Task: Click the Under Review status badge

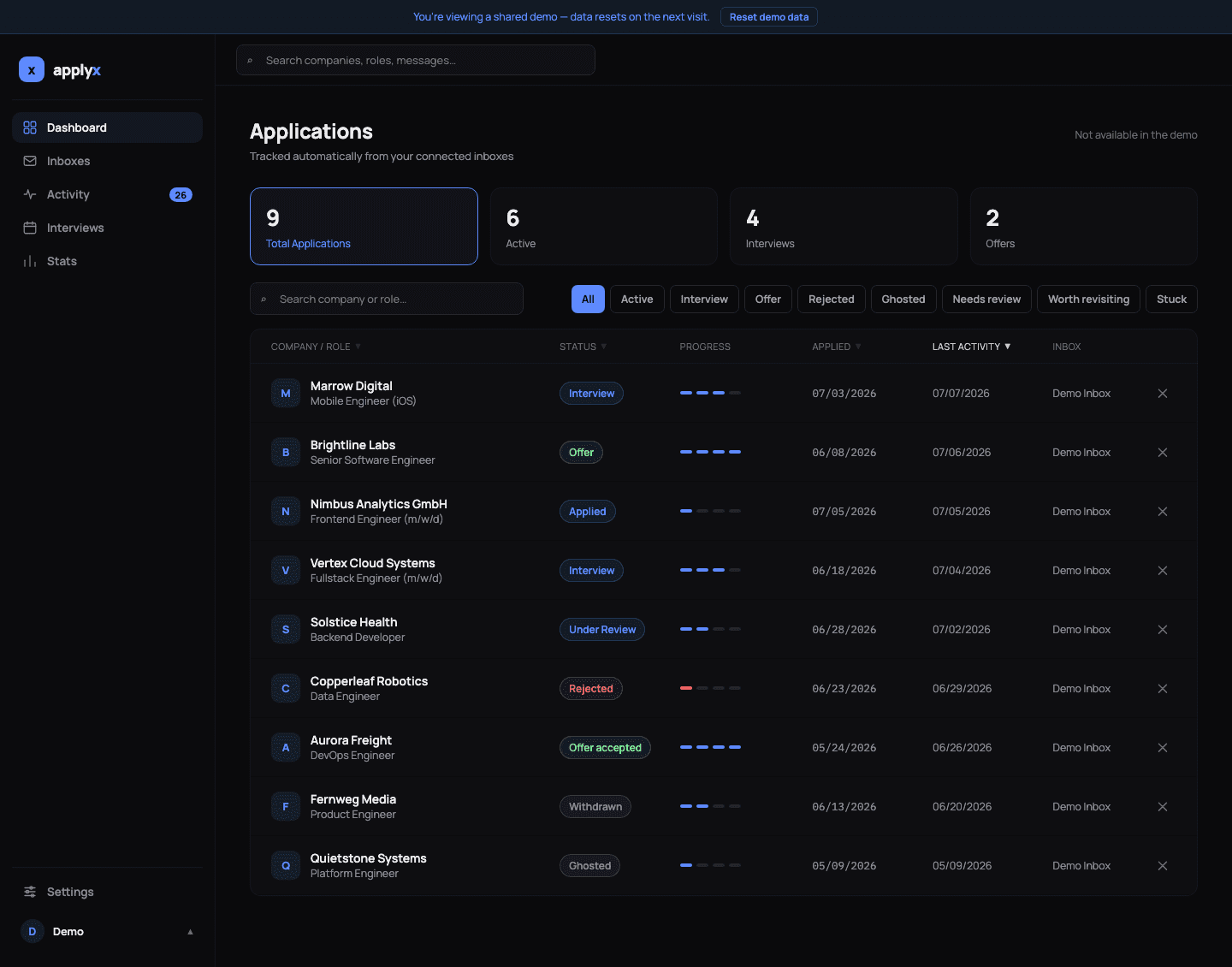Action: (601, 630)
